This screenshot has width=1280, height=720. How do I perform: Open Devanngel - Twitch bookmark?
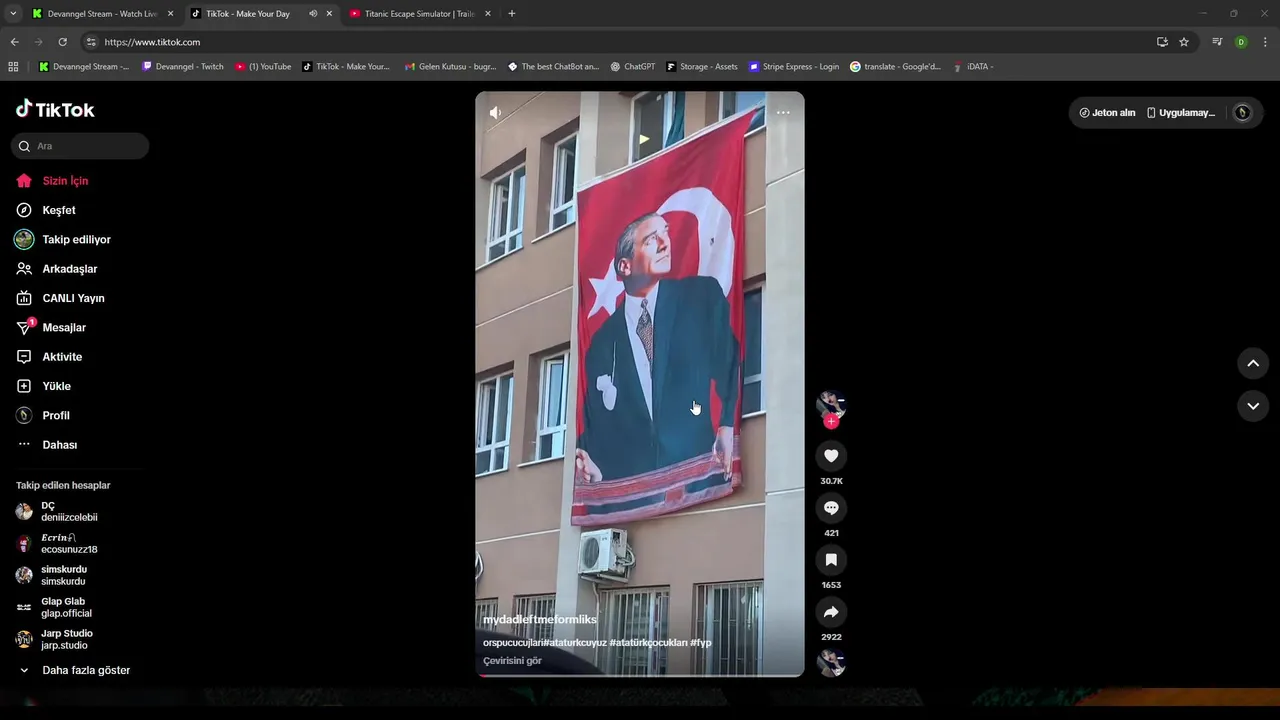[x=183, y=67]
